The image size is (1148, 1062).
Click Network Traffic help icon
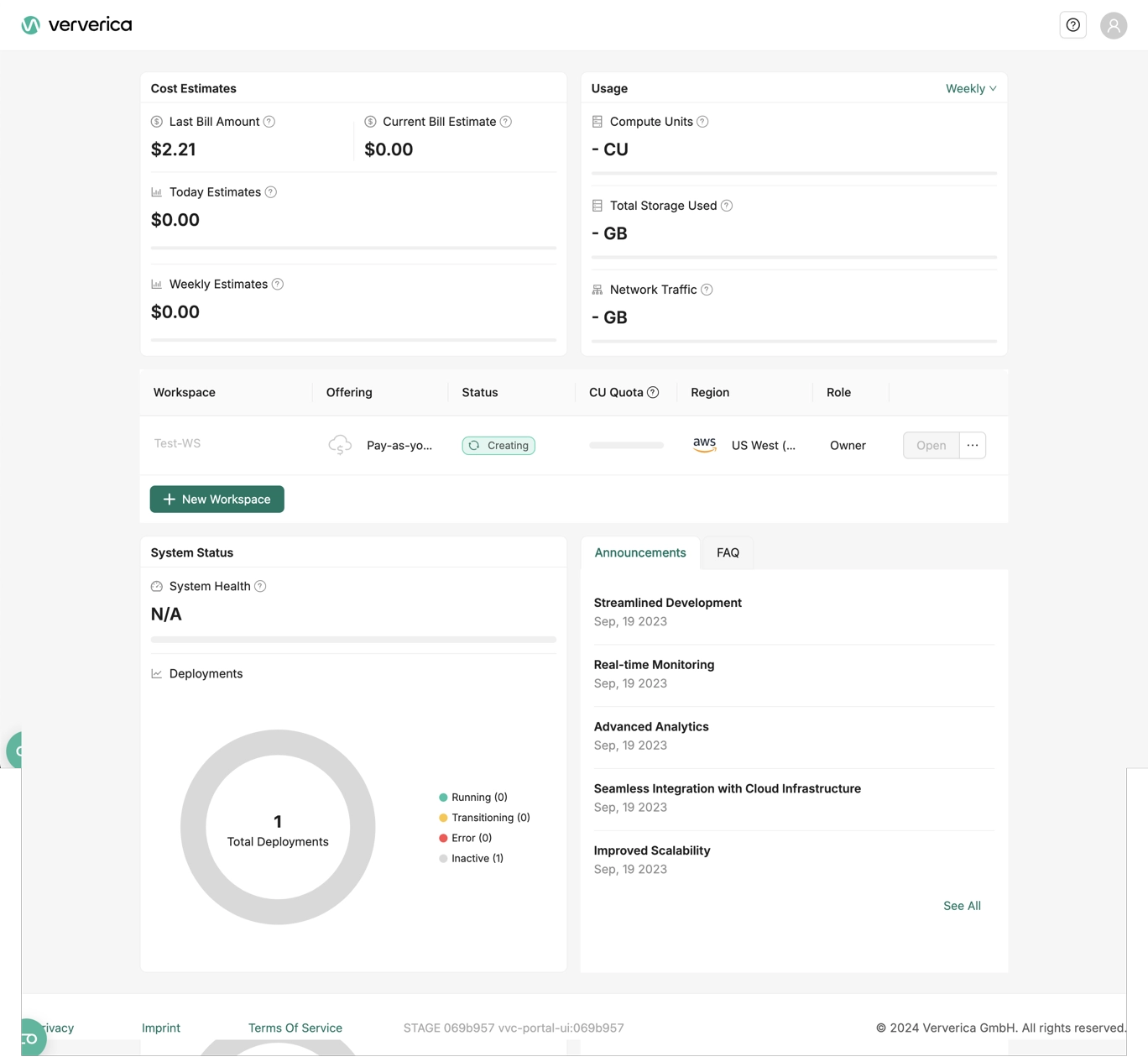tap(707, 290)
